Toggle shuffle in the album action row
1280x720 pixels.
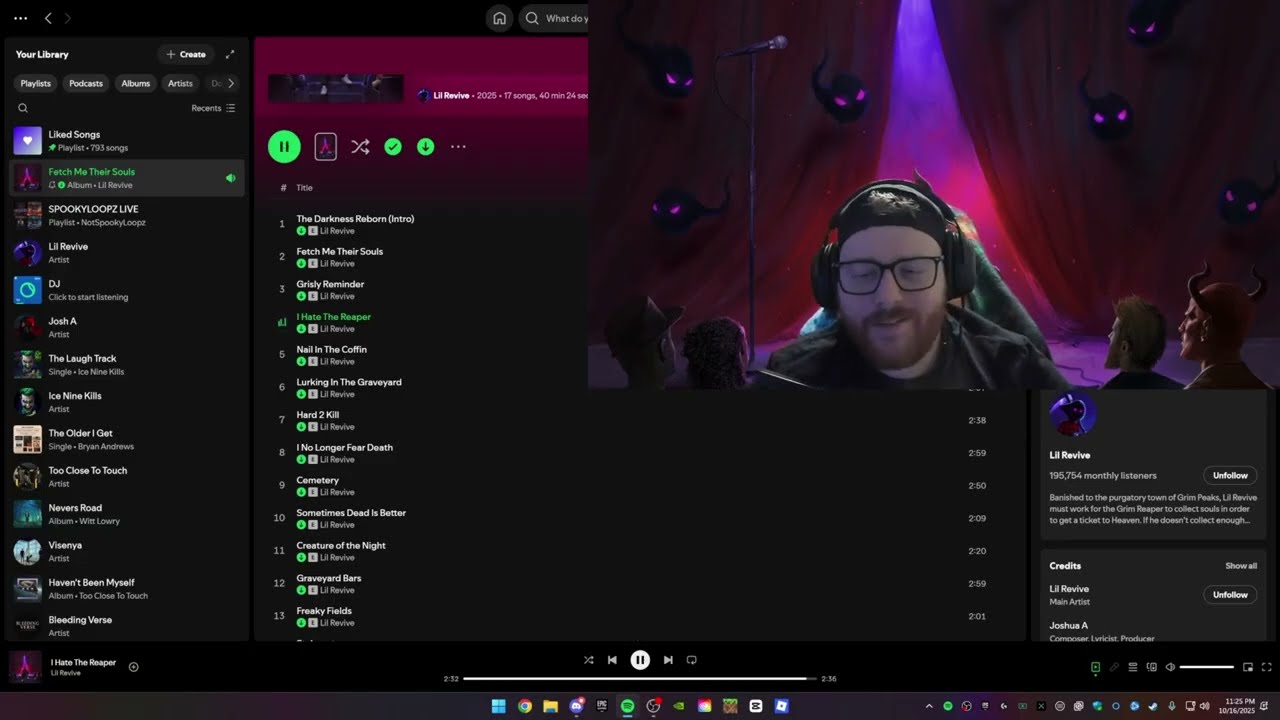pos(360,147)
